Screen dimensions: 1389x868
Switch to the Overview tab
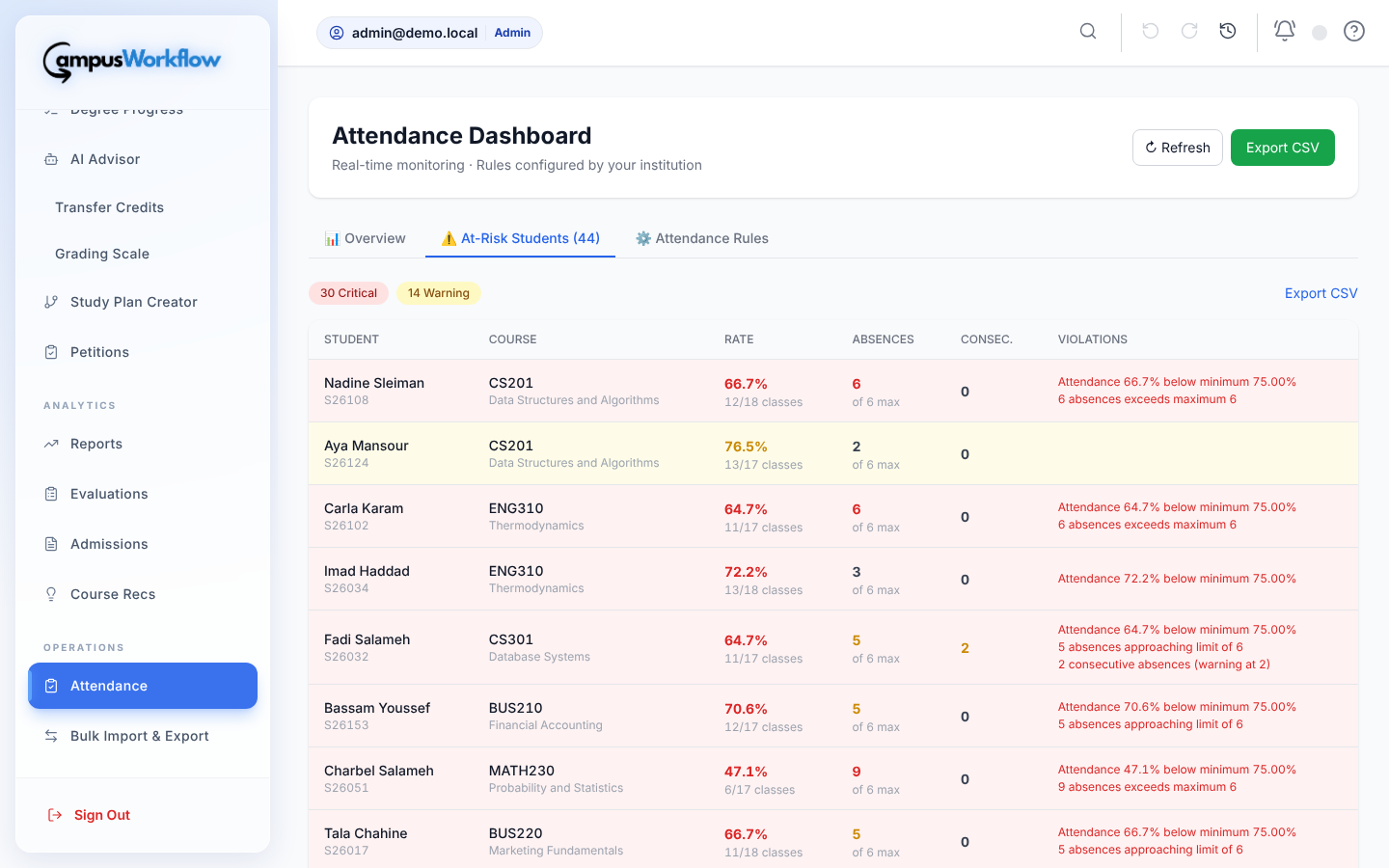click(x=365, y=238)
